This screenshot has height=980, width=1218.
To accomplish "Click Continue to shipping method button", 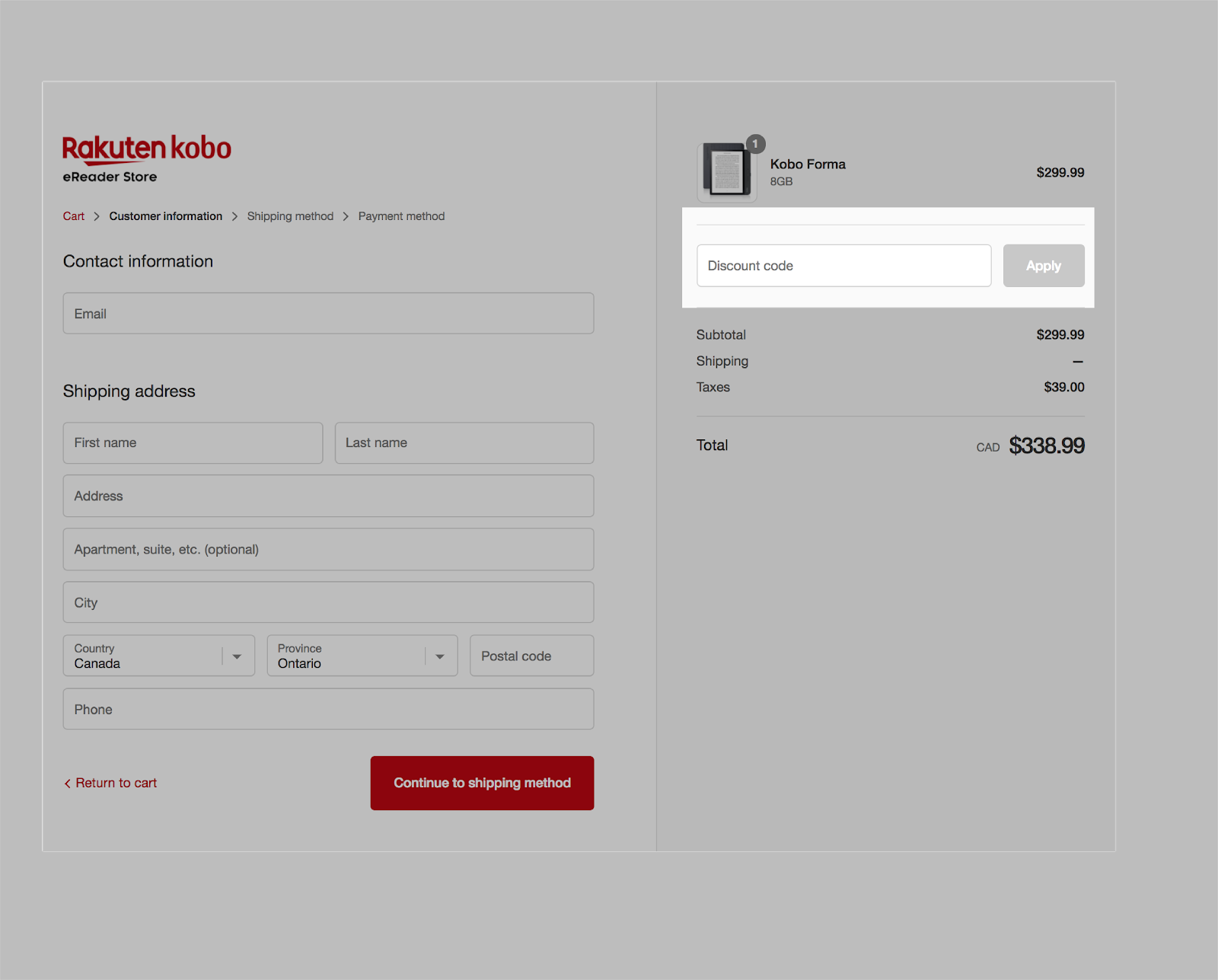I will pos(482,783).
